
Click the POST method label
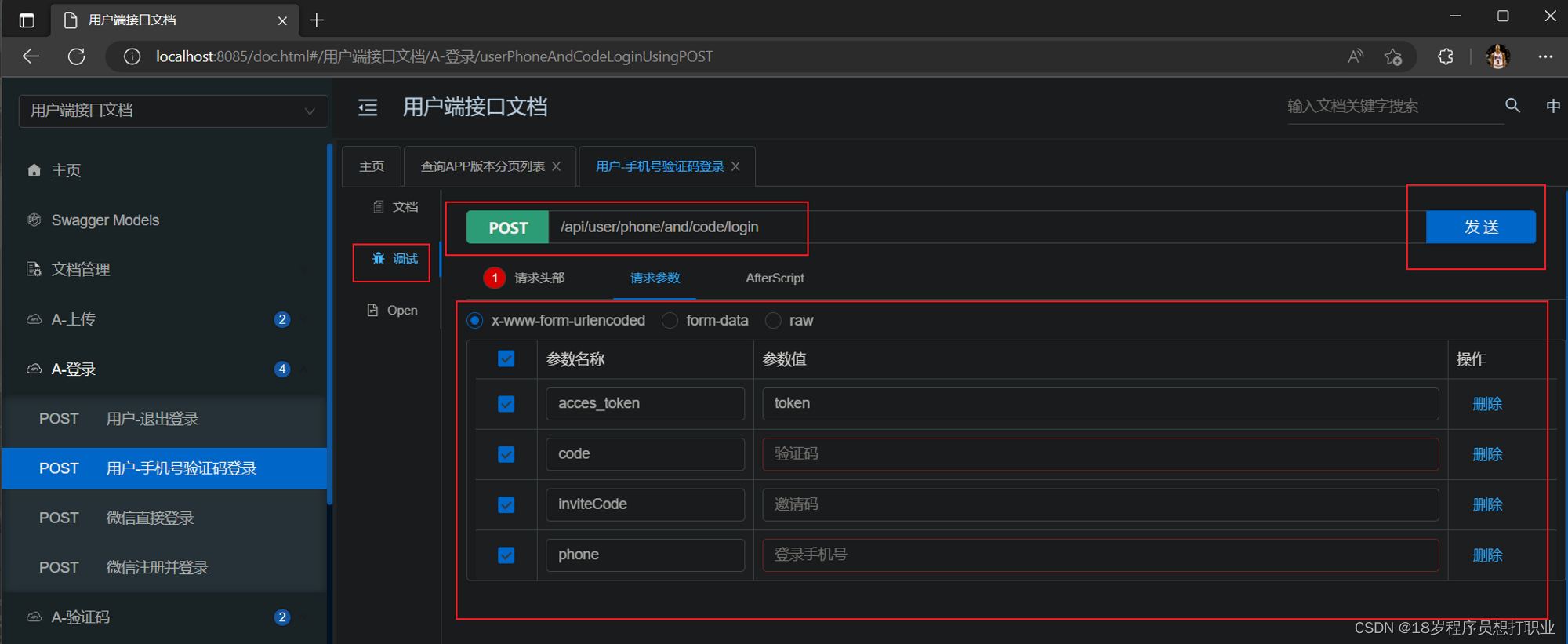coord(508,227)
